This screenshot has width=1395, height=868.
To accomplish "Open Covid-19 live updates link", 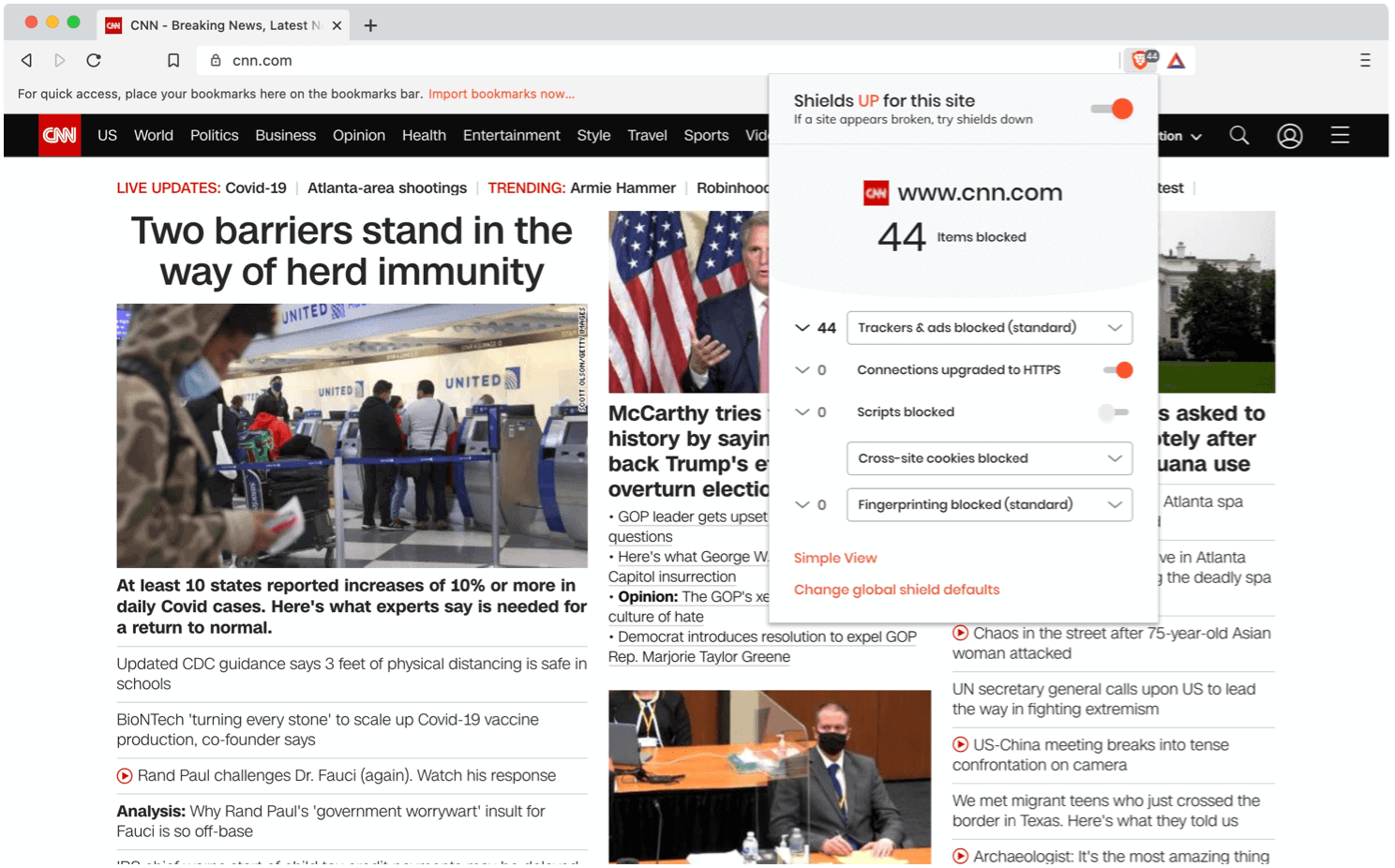I will tap(256, 187).
